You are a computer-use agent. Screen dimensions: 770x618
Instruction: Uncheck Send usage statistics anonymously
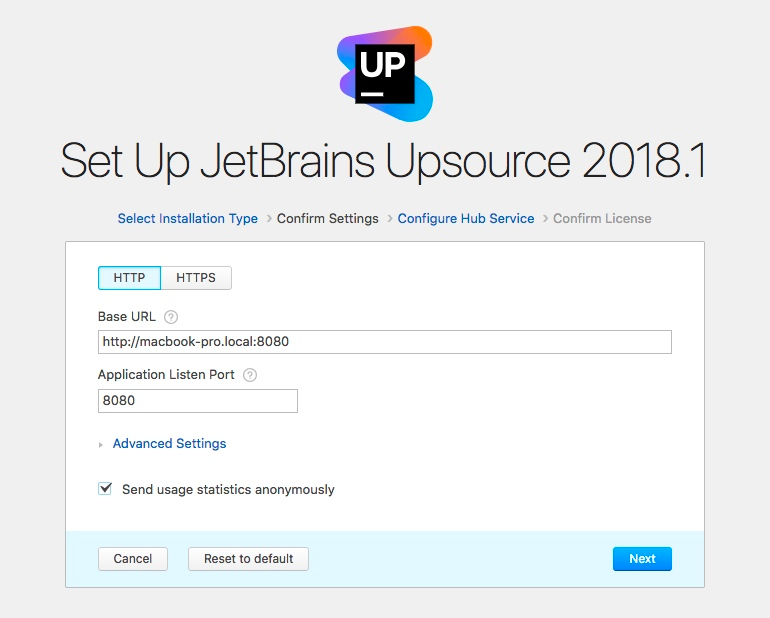tap(105, 489)
